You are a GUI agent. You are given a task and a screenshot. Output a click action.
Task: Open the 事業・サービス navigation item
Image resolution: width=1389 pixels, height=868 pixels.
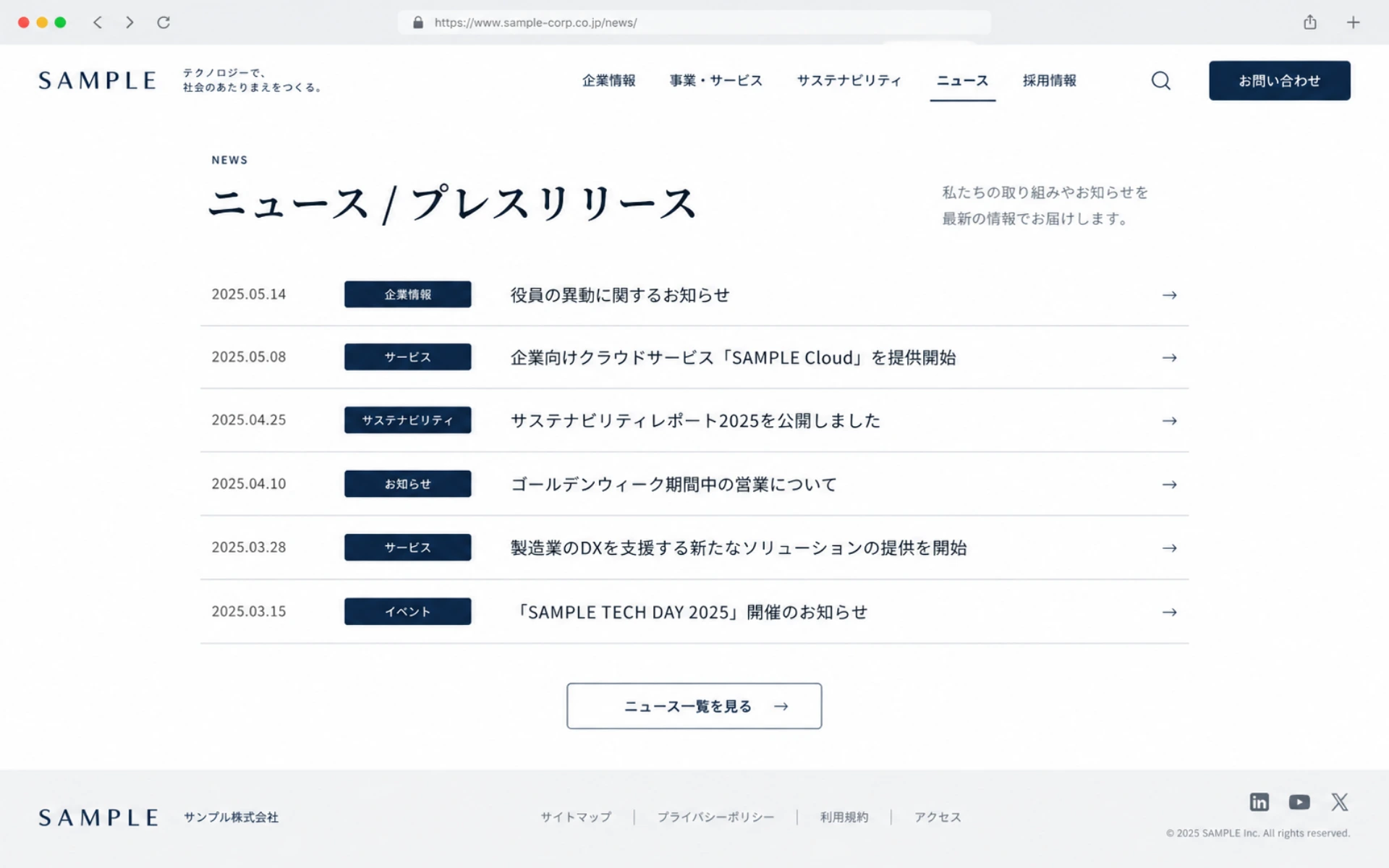pyautogui.click(x=716, y=80)
